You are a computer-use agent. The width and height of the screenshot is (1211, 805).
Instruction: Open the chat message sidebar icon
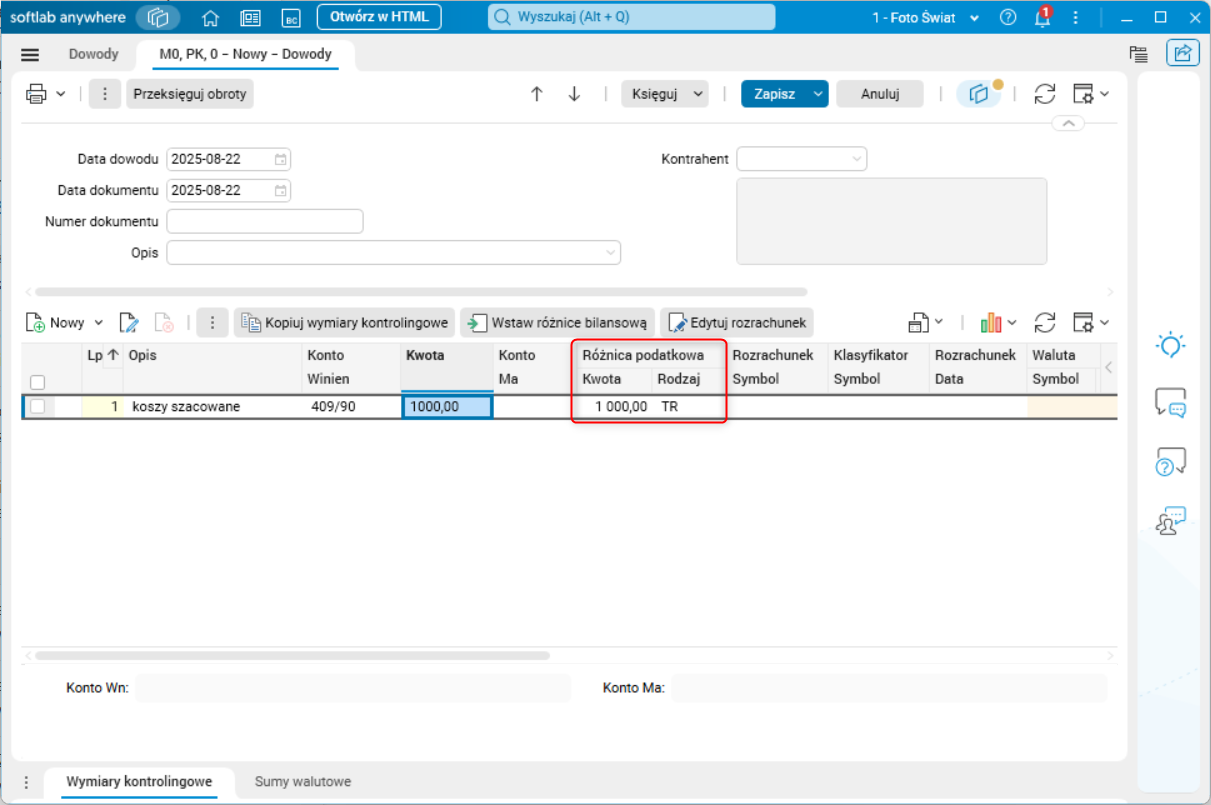coord(1170,403)
